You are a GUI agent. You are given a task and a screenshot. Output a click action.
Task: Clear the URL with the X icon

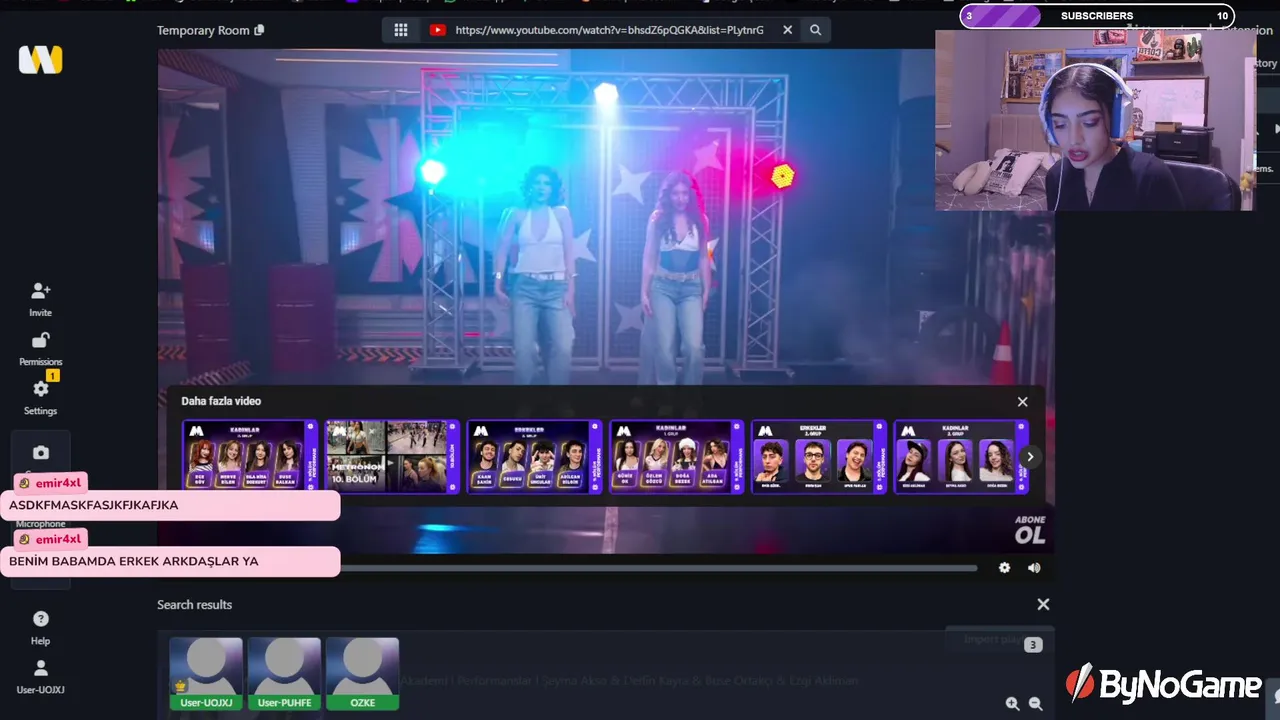tap(787, 30)
